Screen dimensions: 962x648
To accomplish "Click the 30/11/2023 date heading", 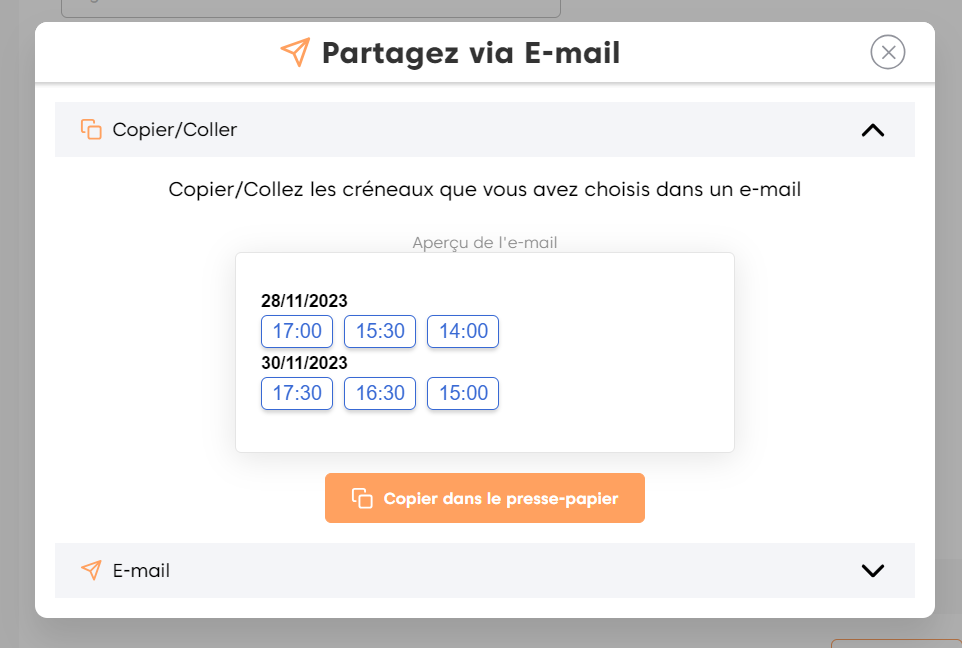I will pyautogui.click(x=304, y=363).
